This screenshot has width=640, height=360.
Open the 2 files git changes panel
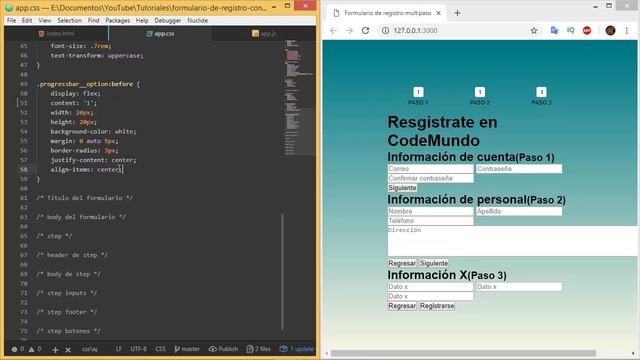(x=259, y=349)
